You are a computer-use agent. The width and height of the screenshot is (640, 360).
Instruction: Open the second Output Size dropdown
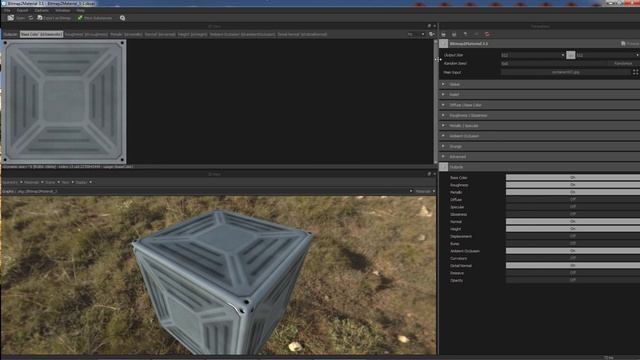[x=608, y=55]
